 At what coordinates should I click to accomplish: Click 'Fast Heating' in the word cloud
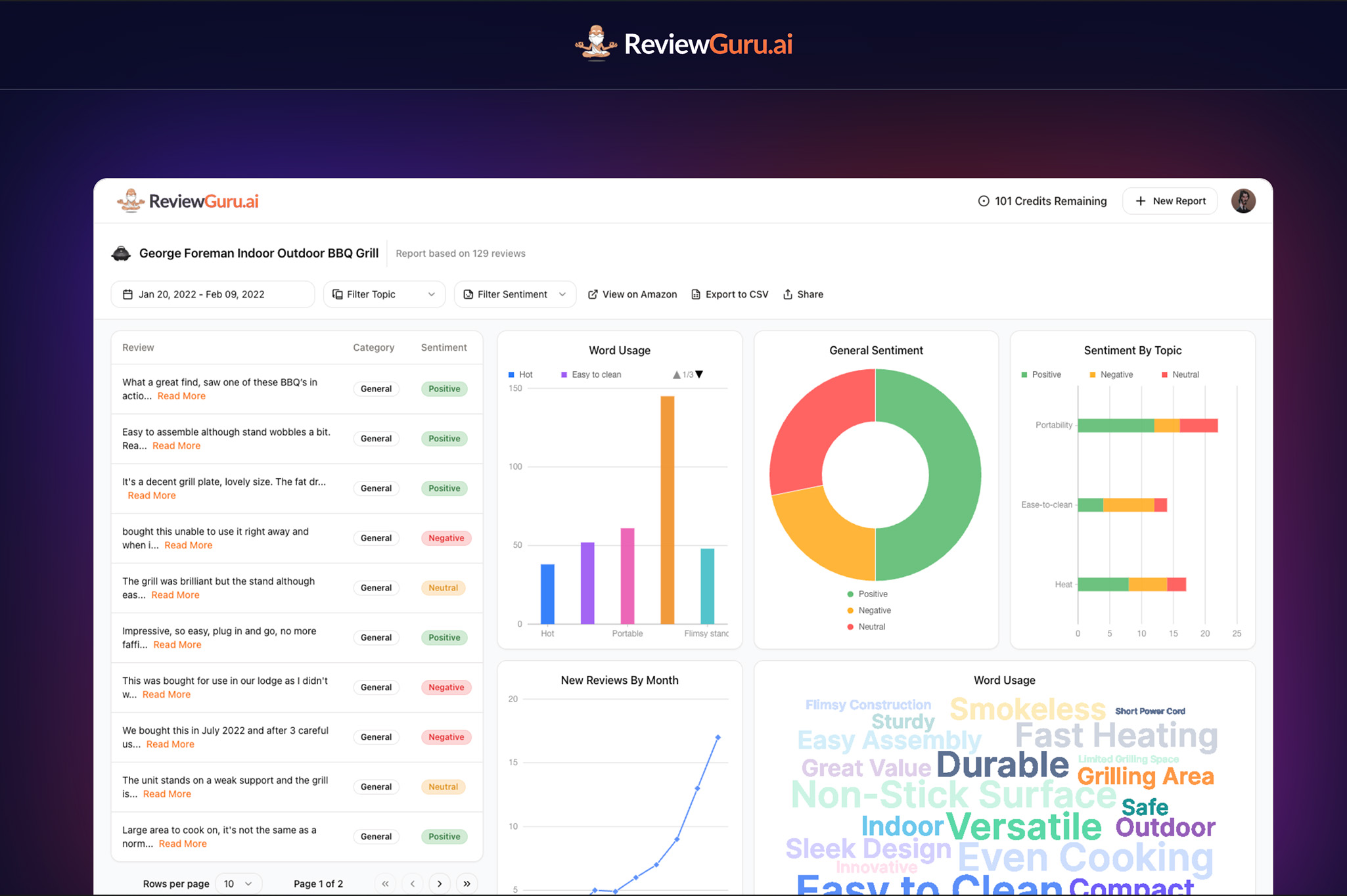[x=1116, y=736]
